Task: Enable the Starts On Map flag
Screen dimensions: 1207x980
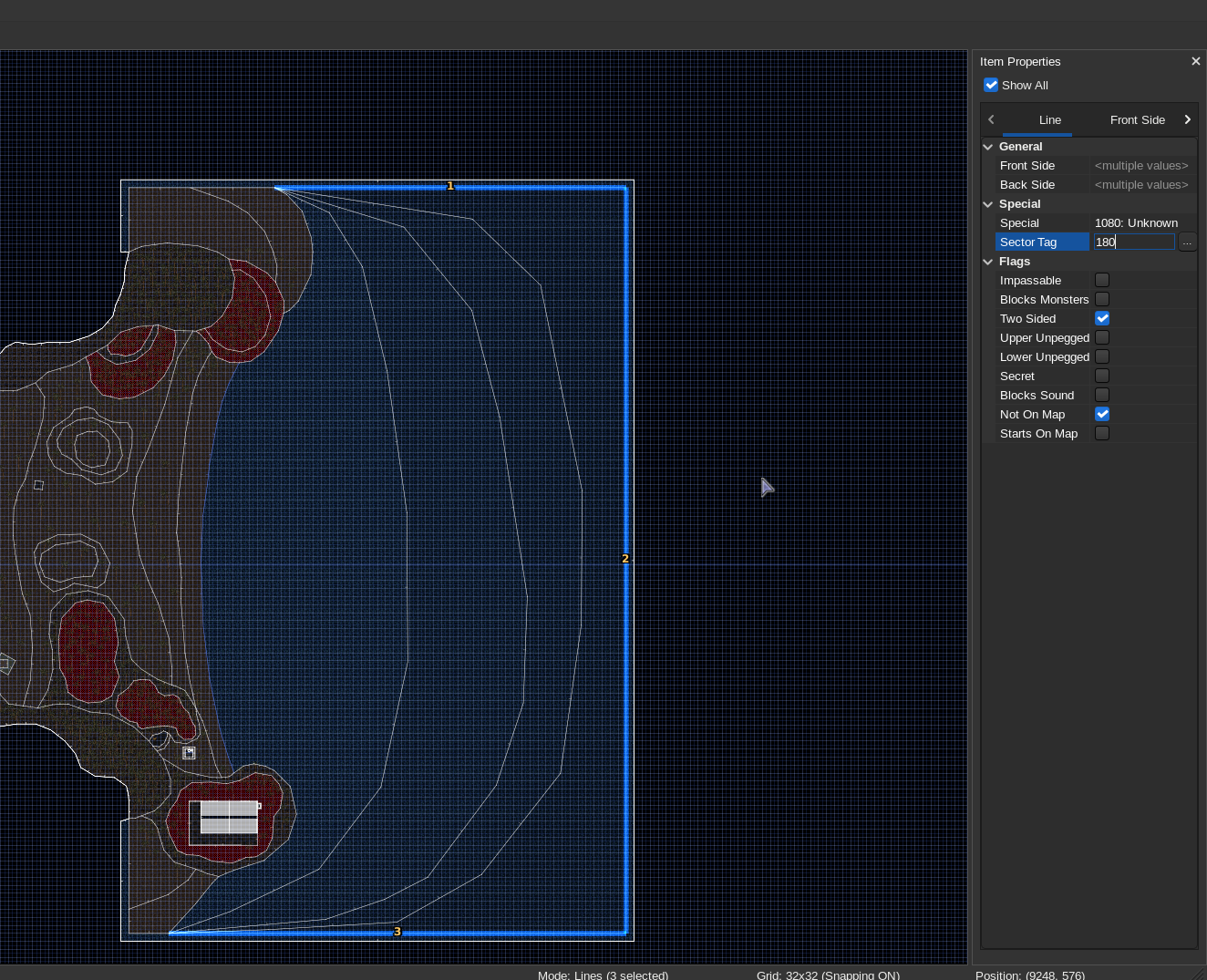Action: pyautogui.click(x=1102, y=434)
